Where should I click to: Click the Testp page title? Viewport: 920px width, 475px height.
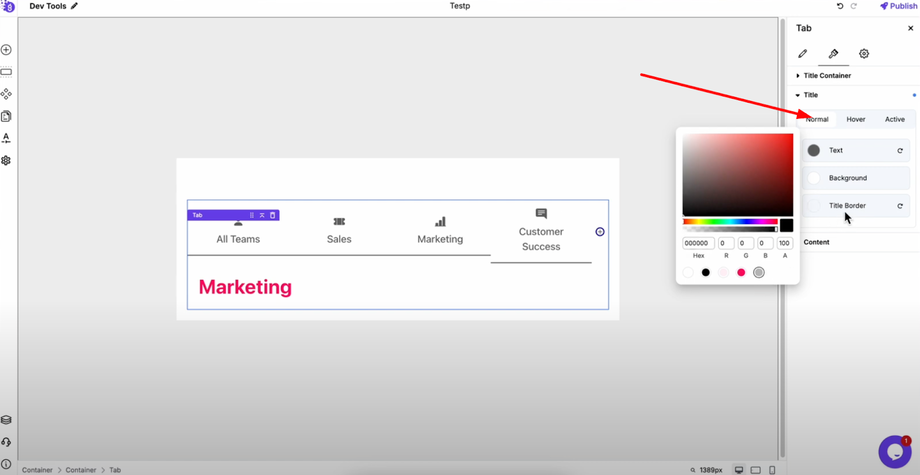(x=459, y=6)
